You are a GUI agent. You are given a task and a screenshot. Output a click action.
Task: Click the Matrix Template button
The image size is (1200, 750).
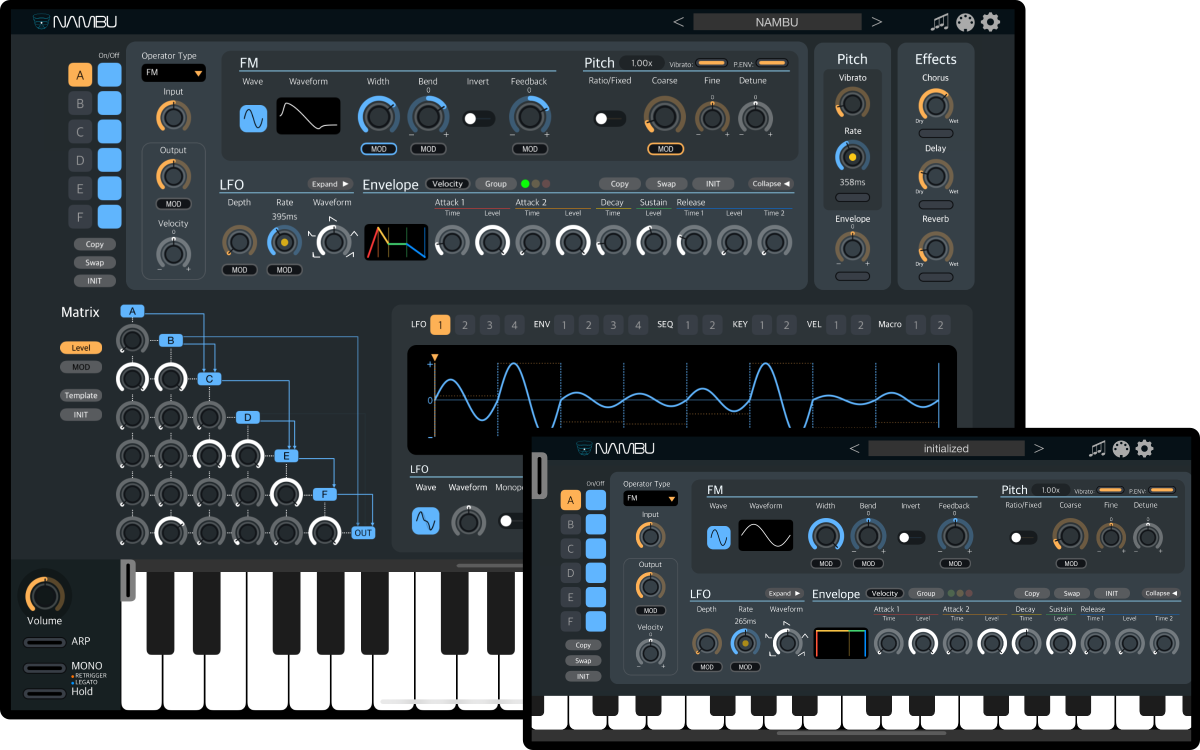(81, 395)
